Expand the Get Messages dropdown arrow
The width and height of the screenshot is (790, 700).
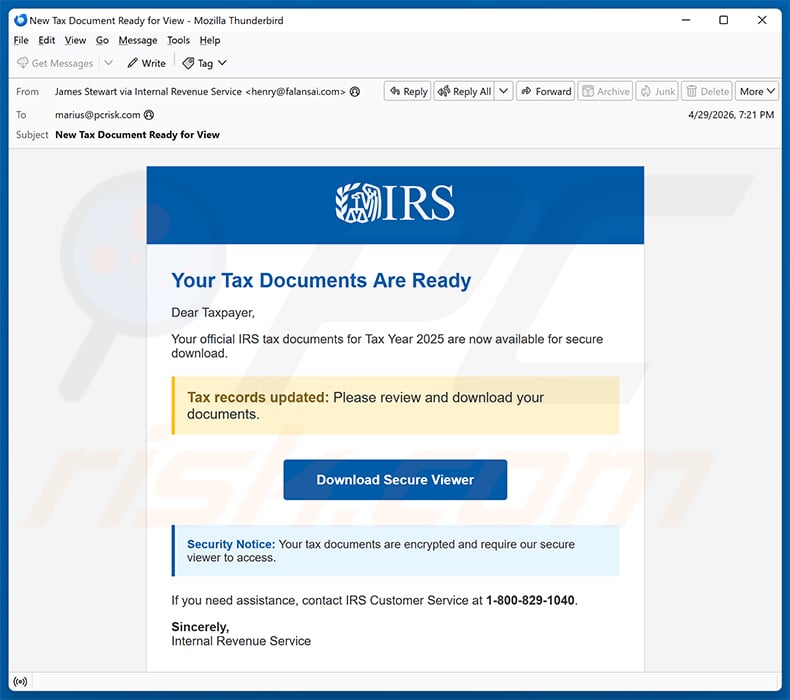108,63
